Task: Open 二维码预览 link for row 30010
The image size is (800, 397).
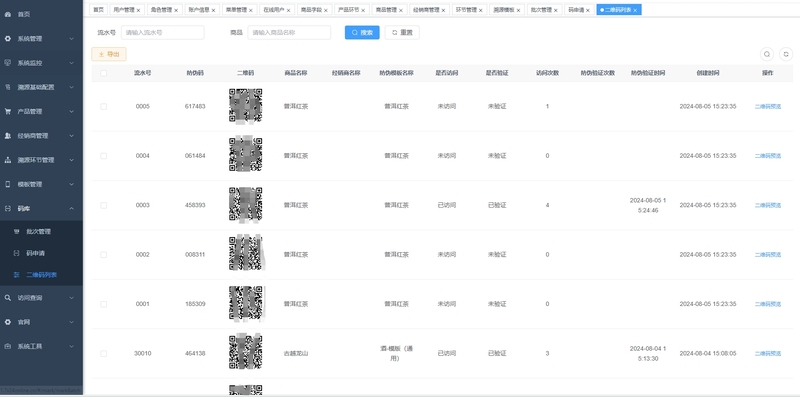Action: pos(768,354)
